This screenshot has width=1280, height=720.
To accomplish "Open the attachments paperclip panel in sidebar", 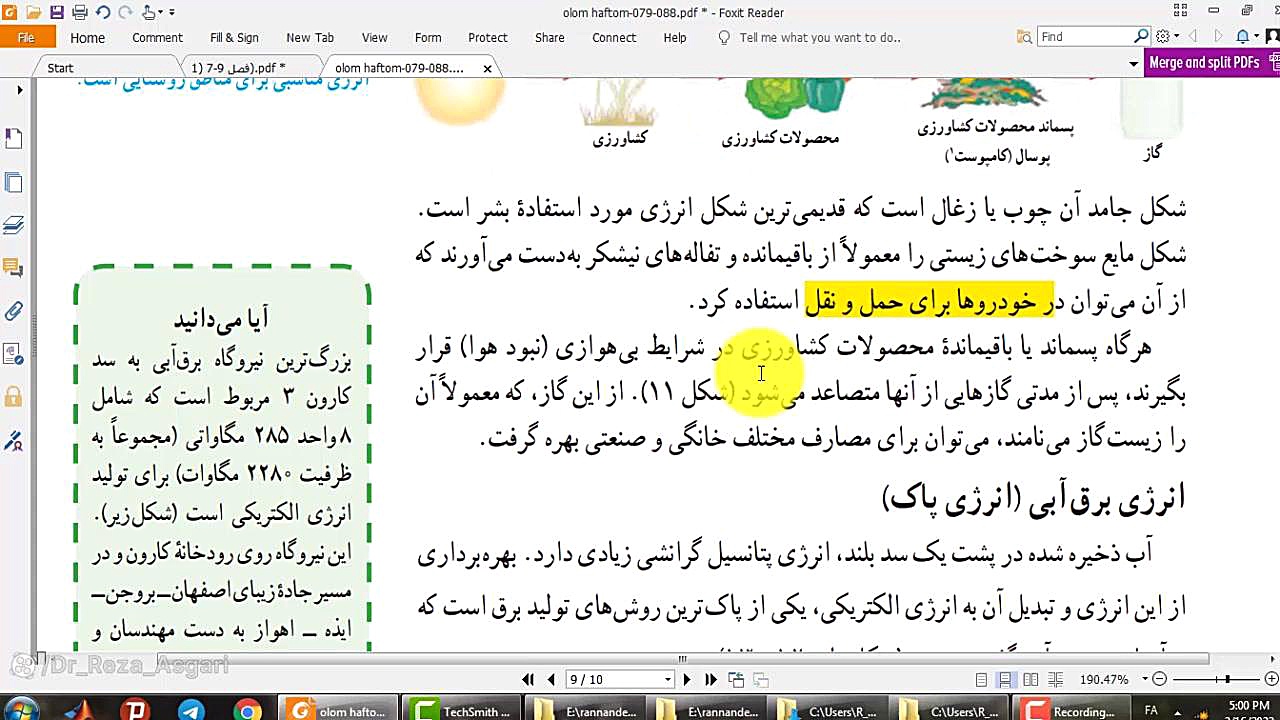I will (14, 312).
